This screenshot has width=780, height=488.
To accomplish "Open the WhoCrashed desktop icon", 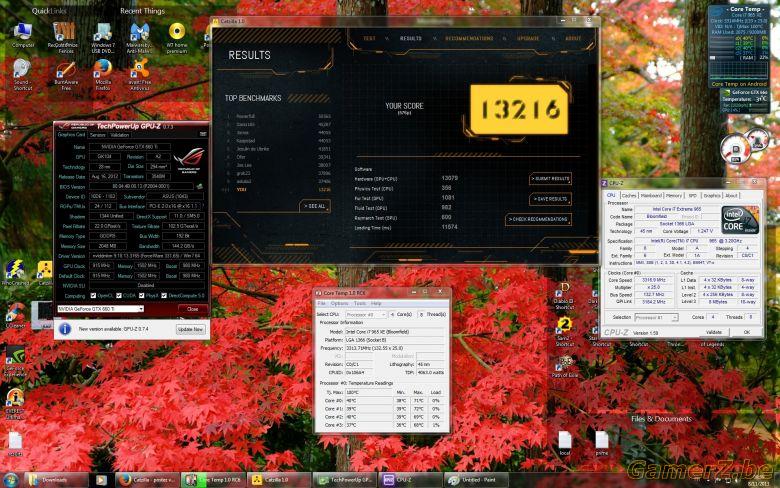I will (15, 272).
